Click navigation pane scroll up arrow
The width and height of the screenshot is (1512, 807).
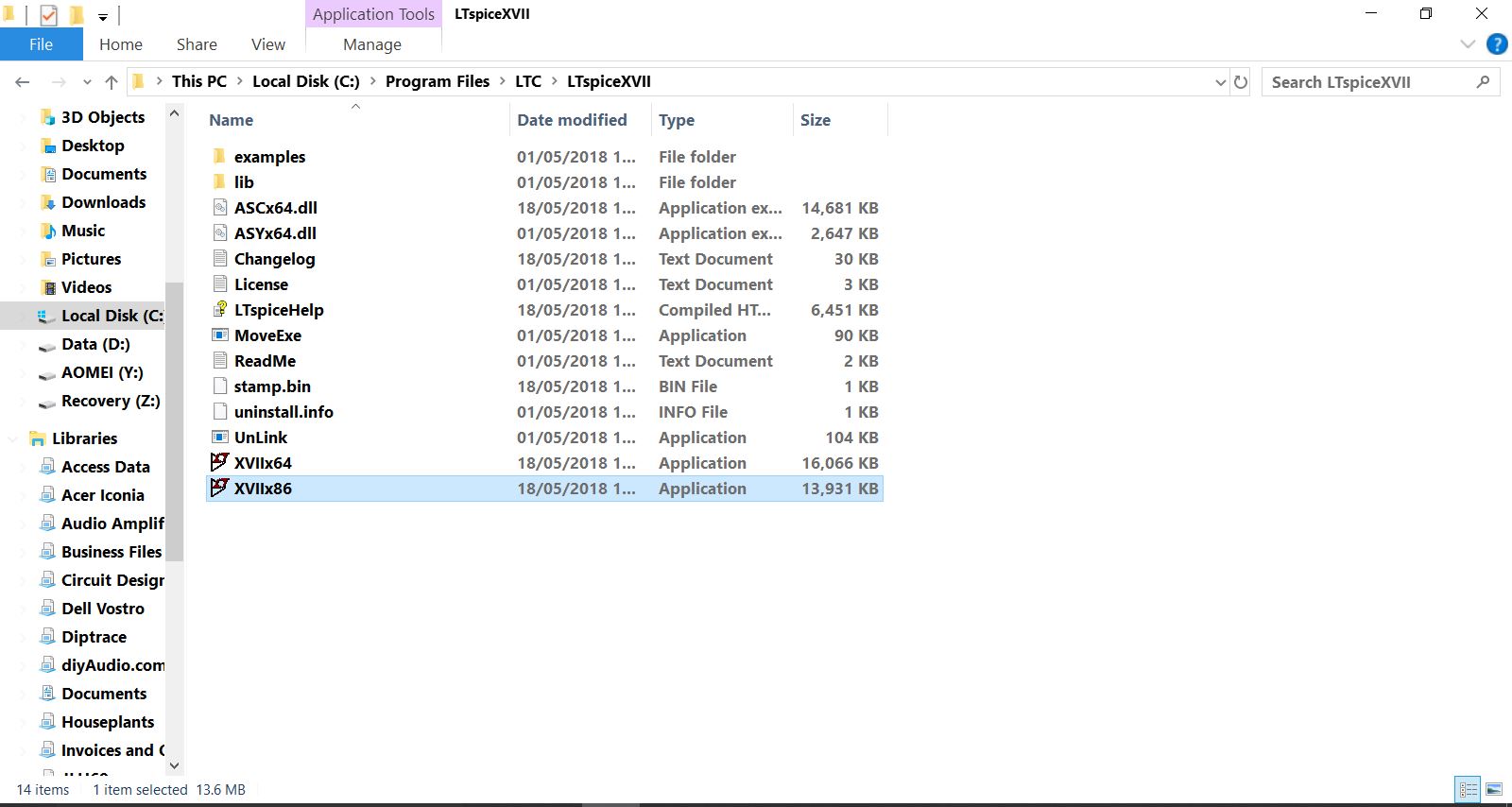click(x=174, y=113)
